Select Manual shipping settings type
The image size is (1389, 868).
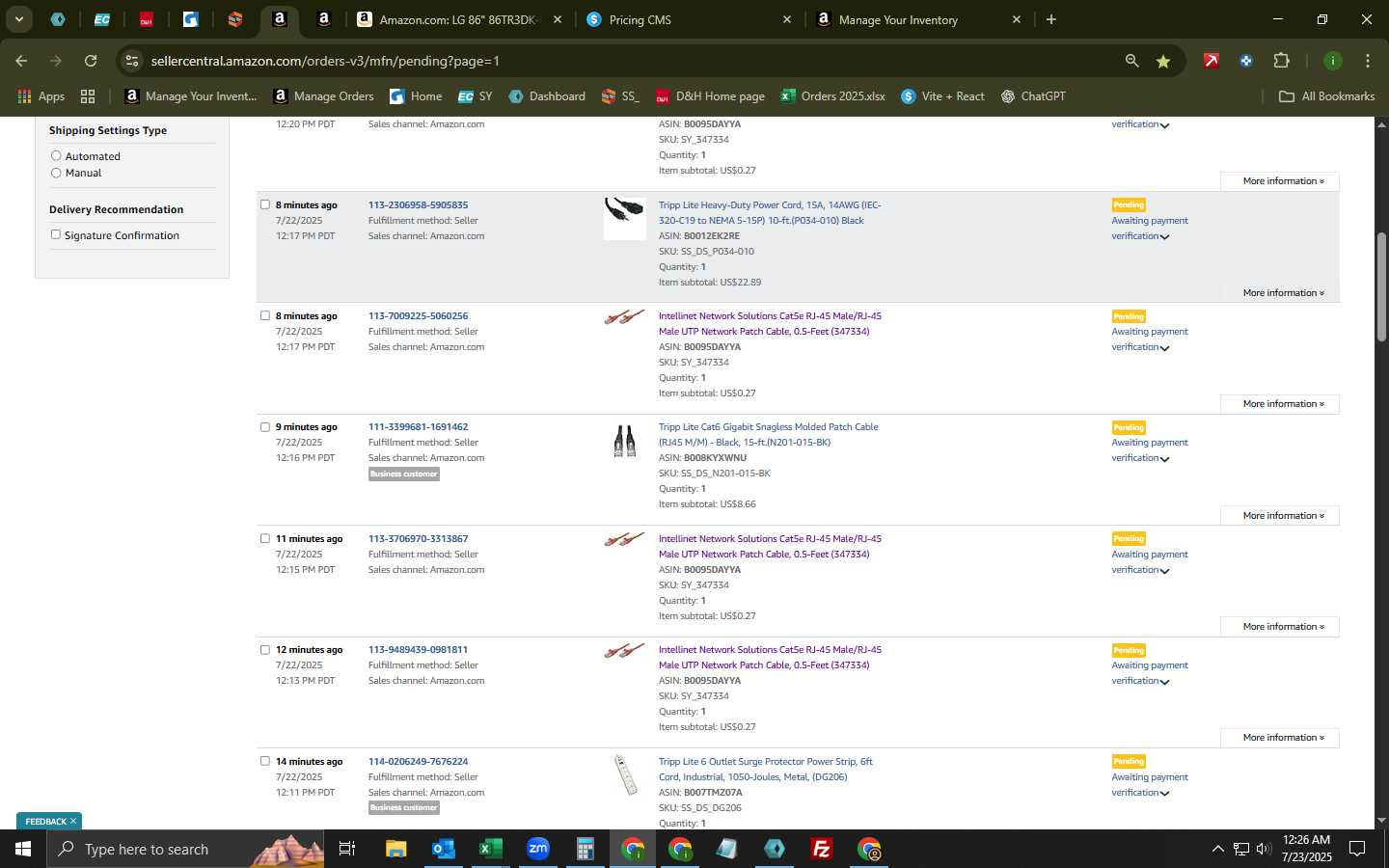[56, 173]
